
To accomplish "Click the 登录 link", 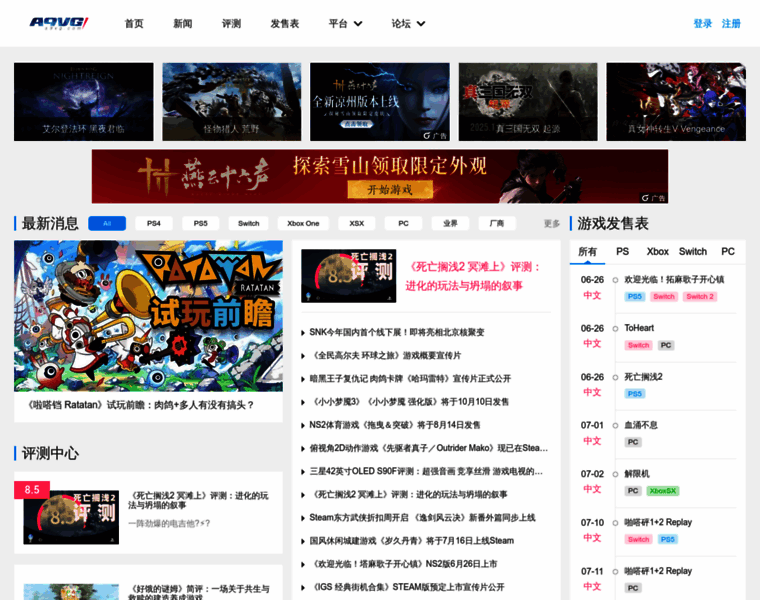I will (x=702, y=24).
